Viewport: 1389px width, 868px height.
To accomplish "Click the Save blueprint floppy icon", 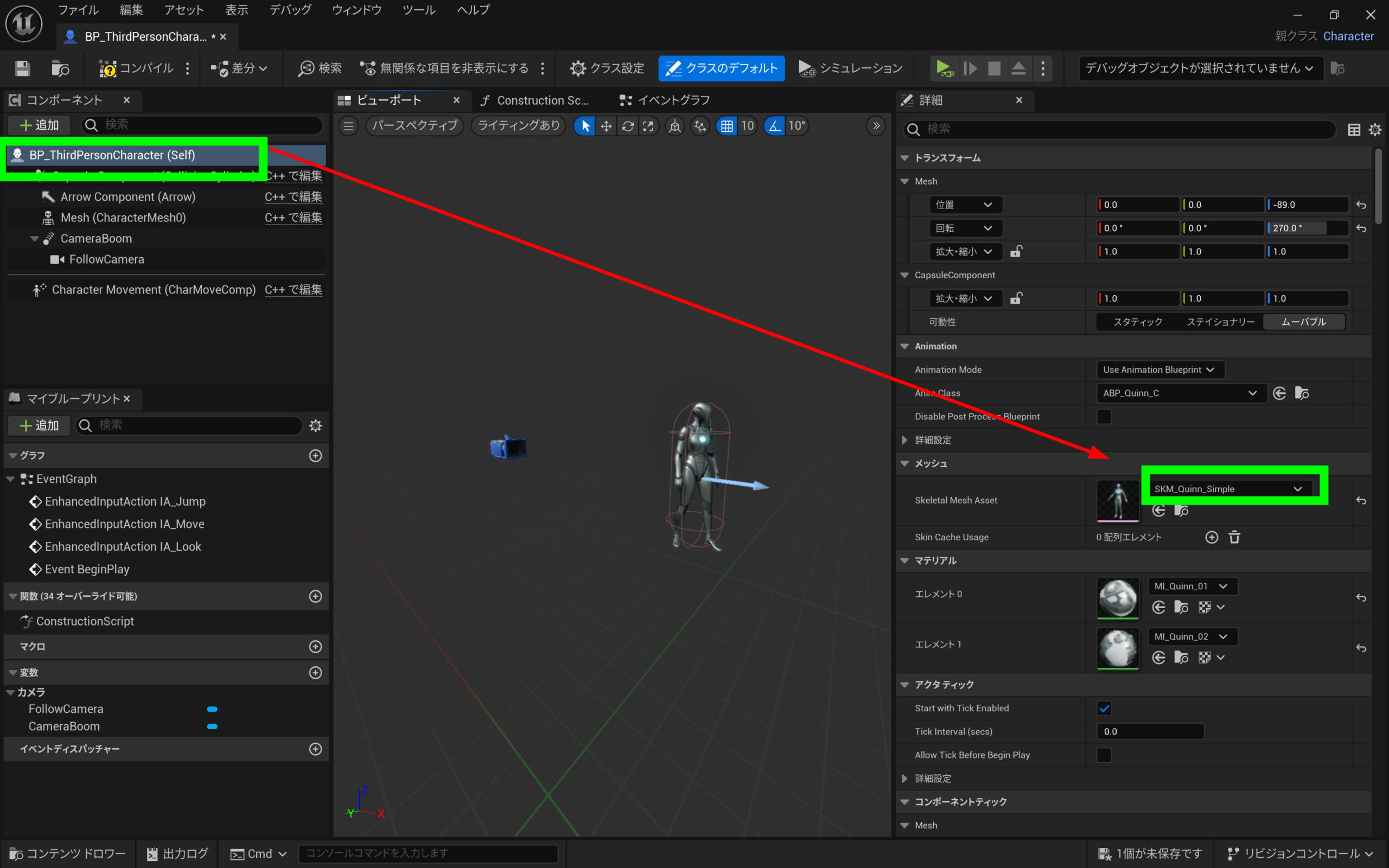I will coord(22,68).
